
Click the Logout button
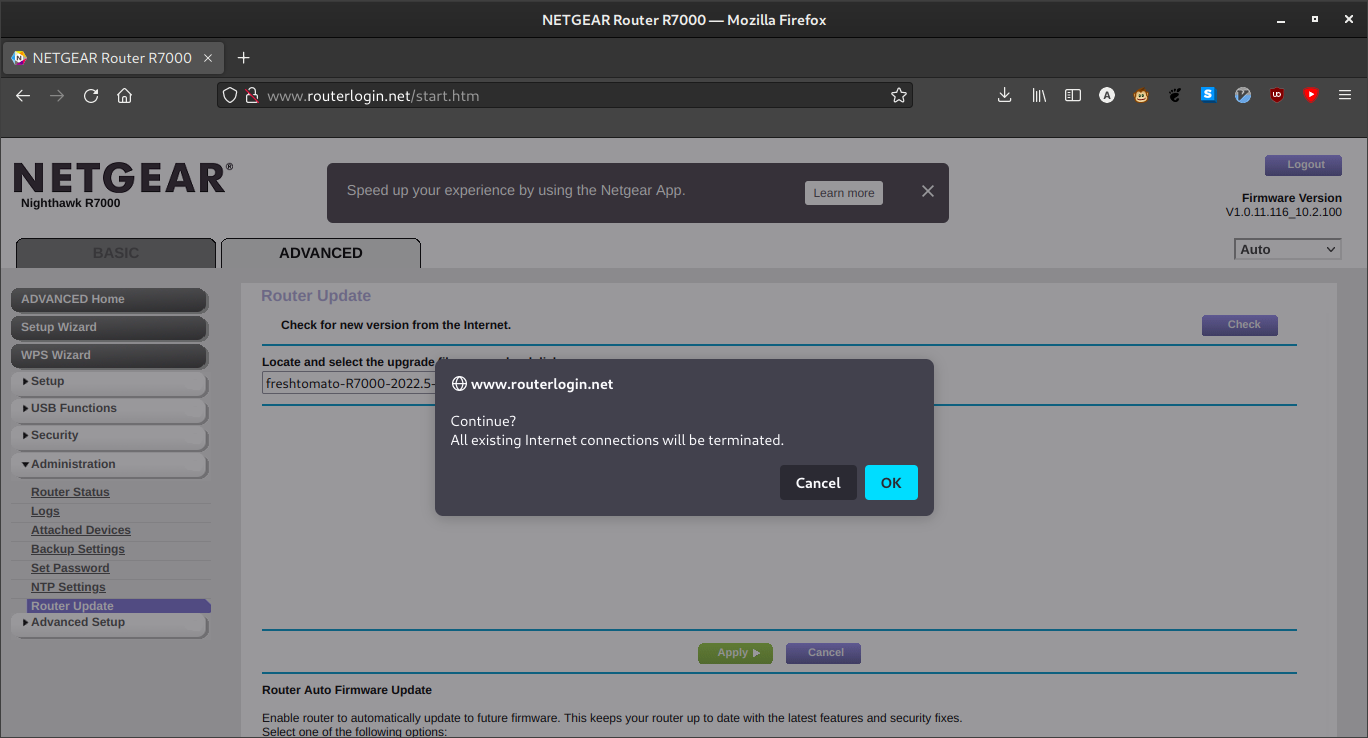point(1304,165)
